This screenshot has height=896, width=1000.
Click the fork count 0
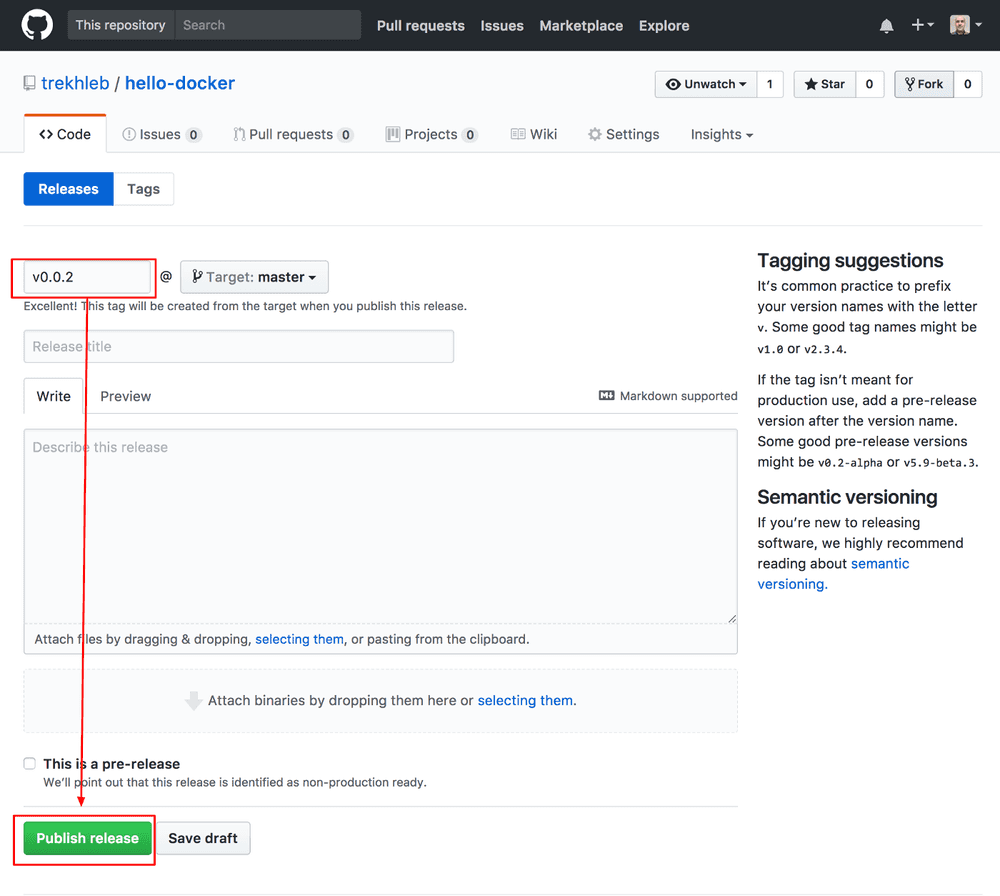pos(967,84)
